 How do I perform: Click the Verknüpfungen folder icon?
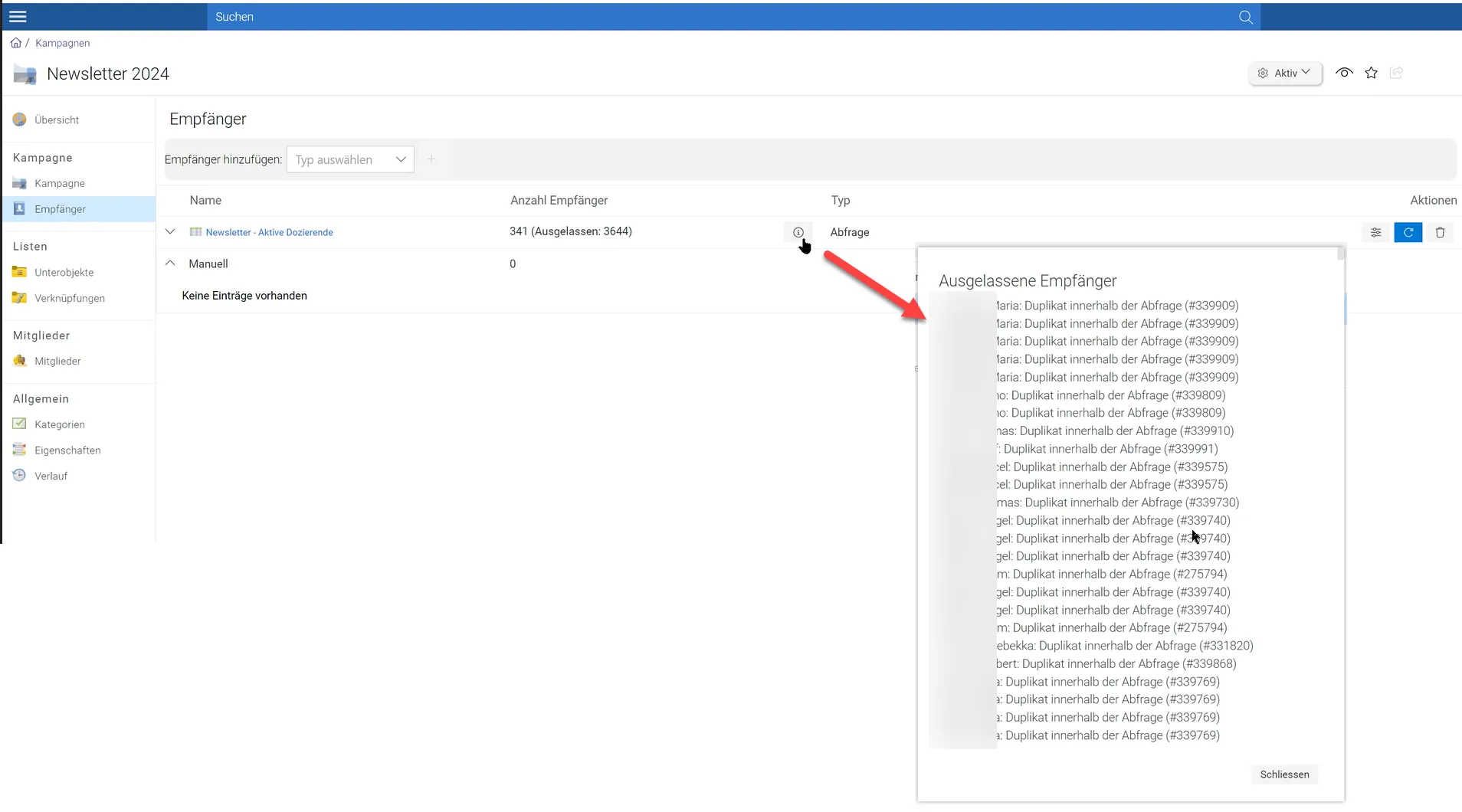click(x=19, y=298)
